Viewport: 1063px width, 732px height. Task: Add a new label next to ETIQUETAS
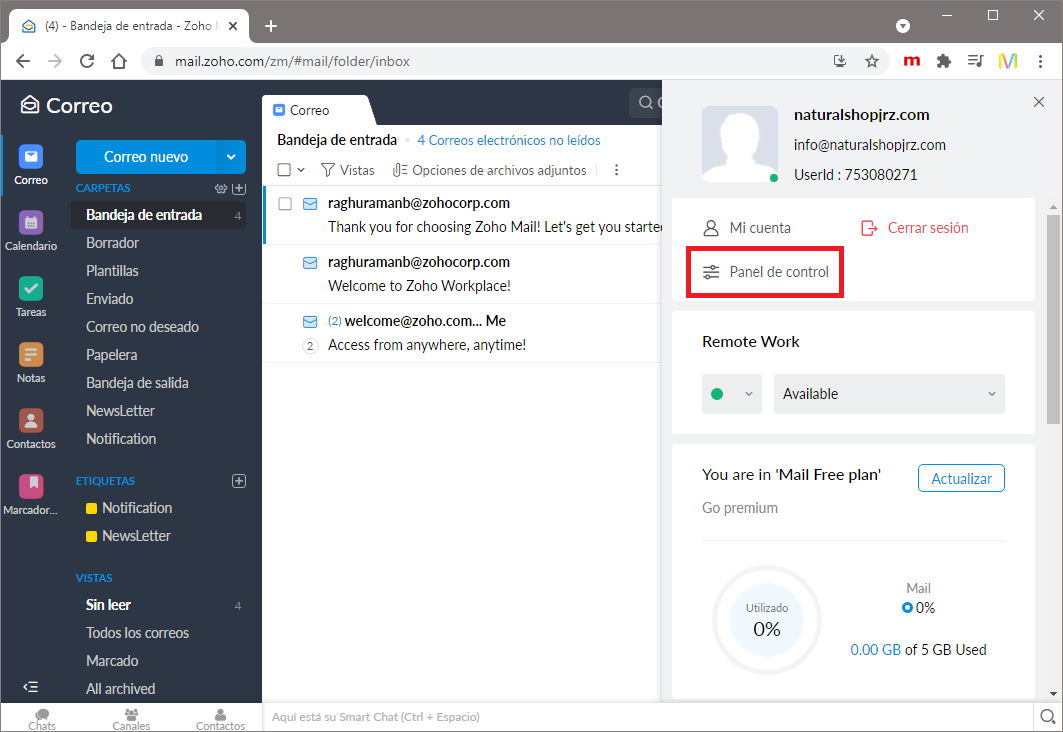click(239, 481)
